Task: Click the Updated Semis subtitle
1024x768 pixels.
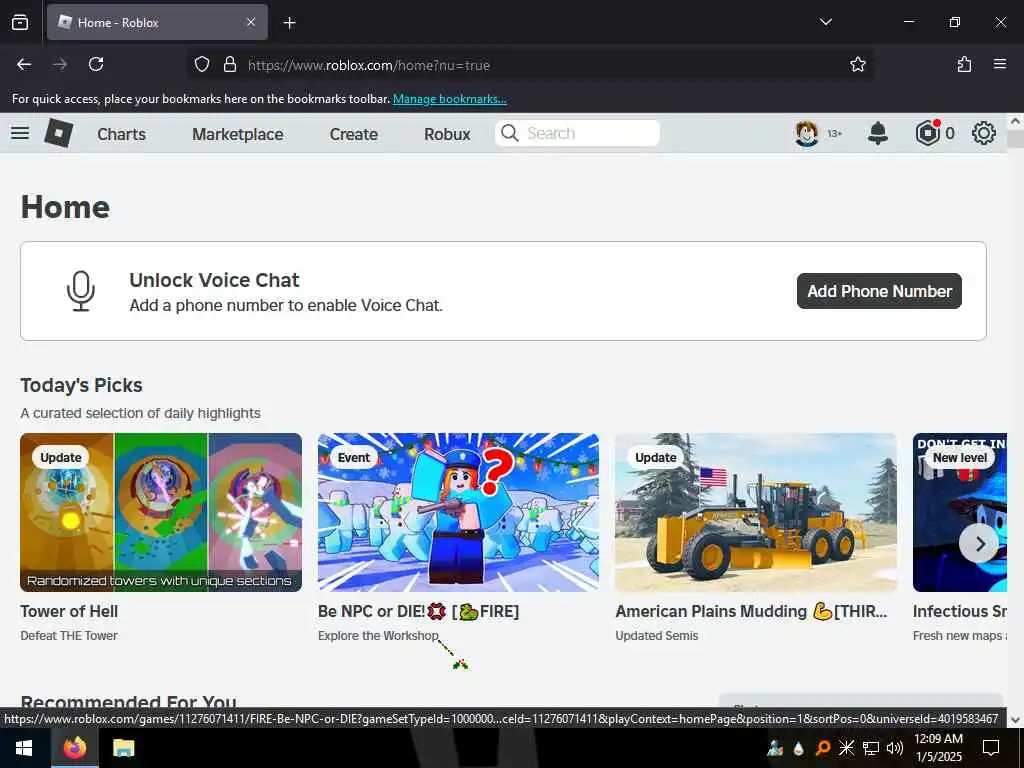Action: (656, 635)
